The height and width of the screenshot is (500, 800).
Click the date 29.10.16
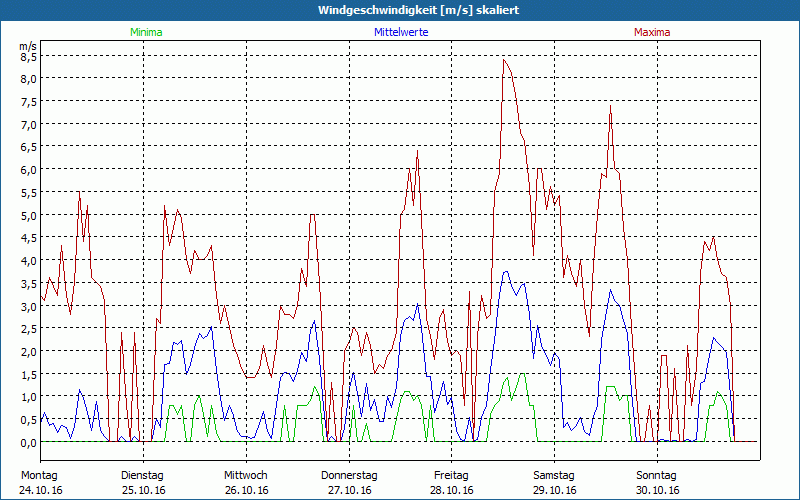point(555,490)
